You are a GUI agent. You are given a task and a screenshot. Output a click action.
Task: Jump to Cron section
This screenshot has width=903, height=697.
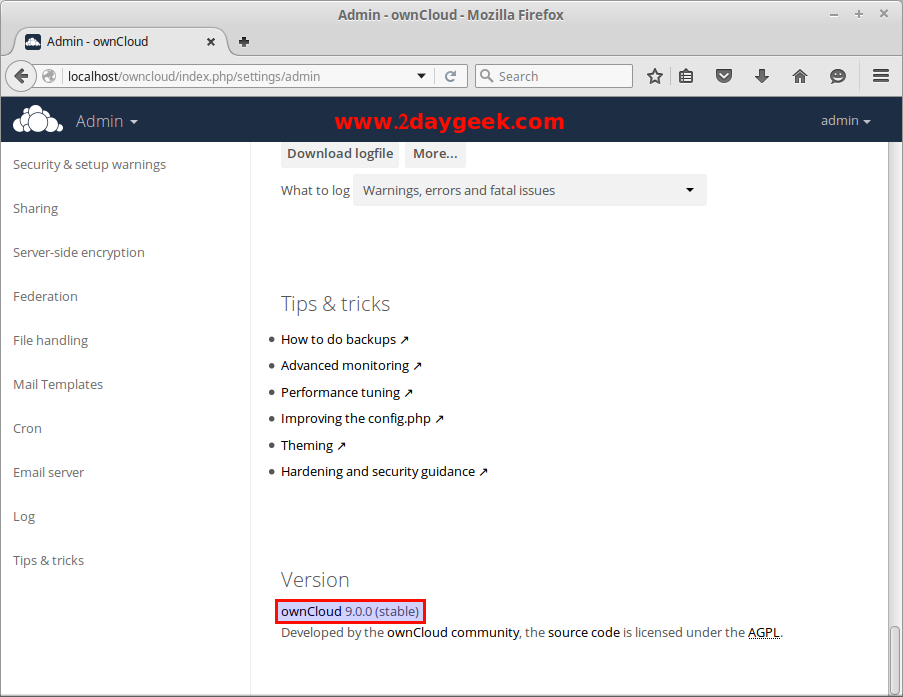(28, 429)
